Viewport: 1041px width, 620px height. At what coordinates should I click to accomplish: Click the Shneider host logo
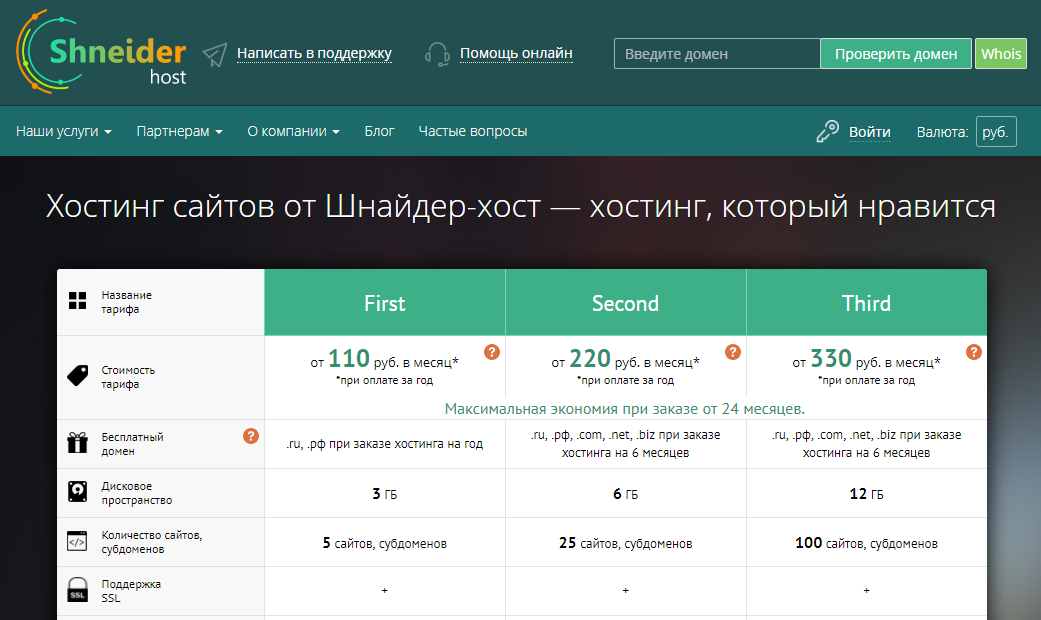pos(100,52)
